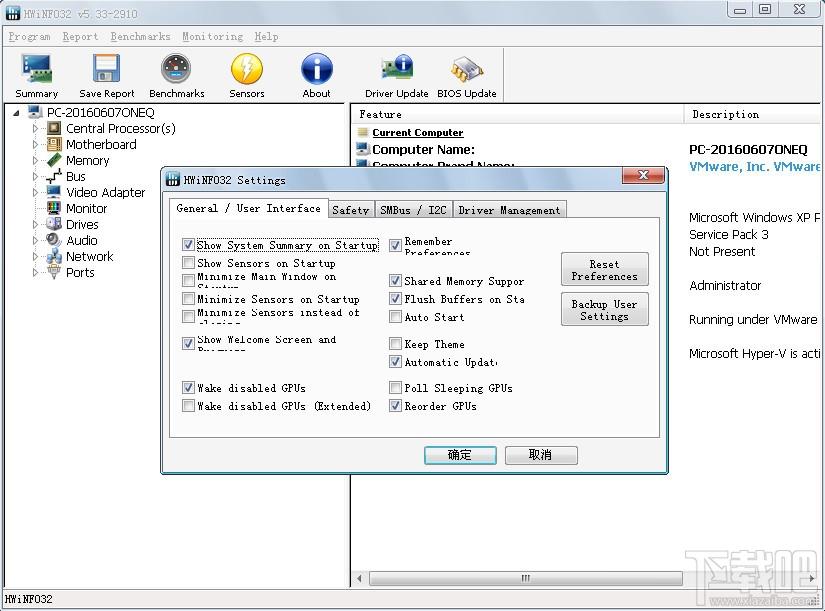The height and width of the screenshot is (611, 825).
Task: Select Video Adapter in the device tree
Action: (x=105, y=192)
